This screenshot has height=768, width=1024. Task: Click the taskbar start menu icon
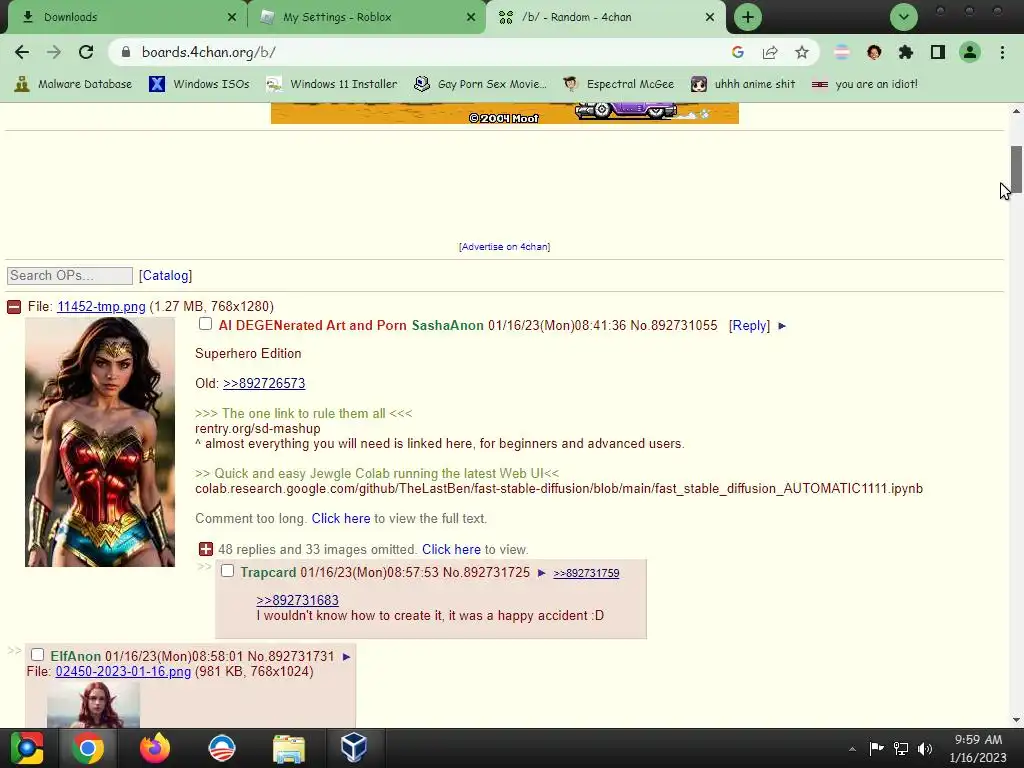(x=27, y=748)
